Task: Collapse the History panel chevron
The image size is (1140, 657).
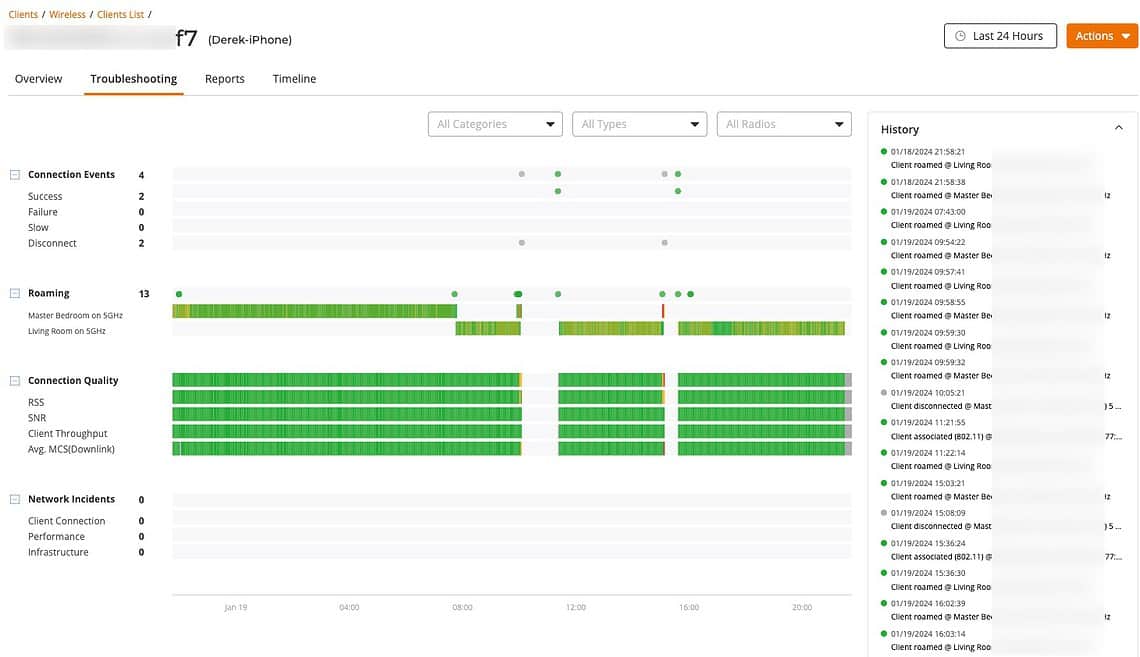Action: pos(1118,129)
